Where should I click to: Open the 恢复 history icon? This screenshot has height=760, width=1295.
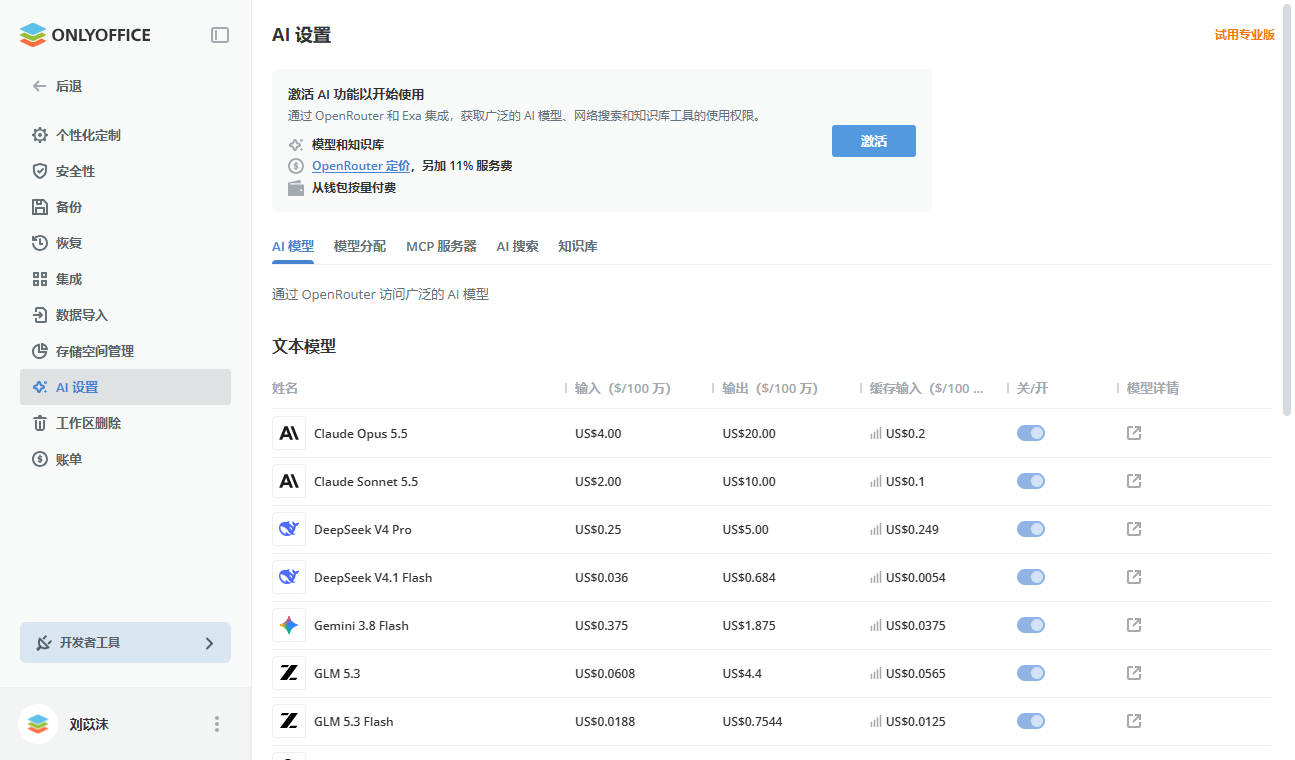pos(40,243)
